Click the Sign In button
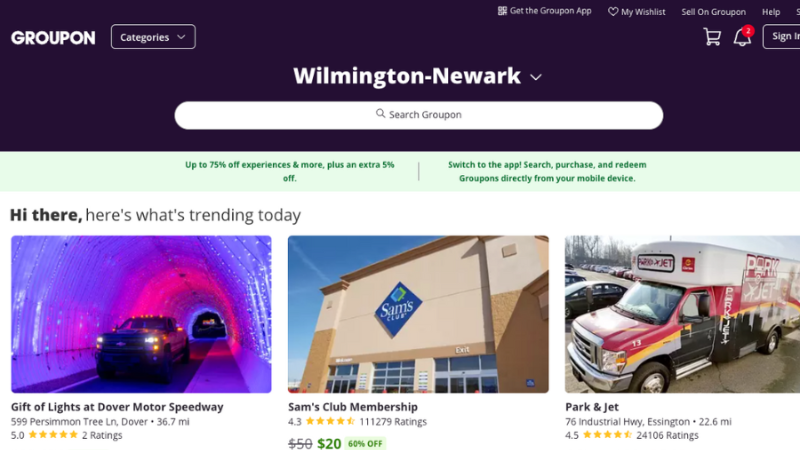Image resolution: width=800 pixels, height=450 pixels. coord(781,37)
